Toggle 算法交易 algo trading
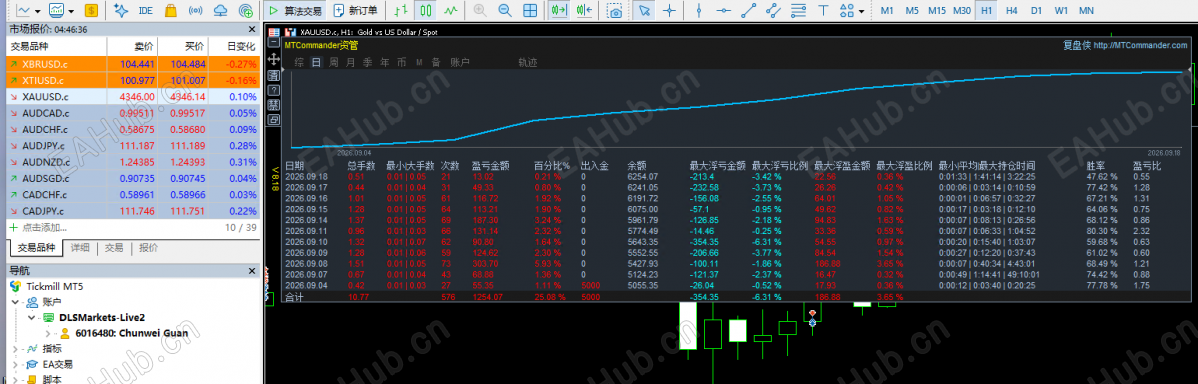Image resolution: width=1198 pixels, height=384 pixels. [x=296, y=11]
